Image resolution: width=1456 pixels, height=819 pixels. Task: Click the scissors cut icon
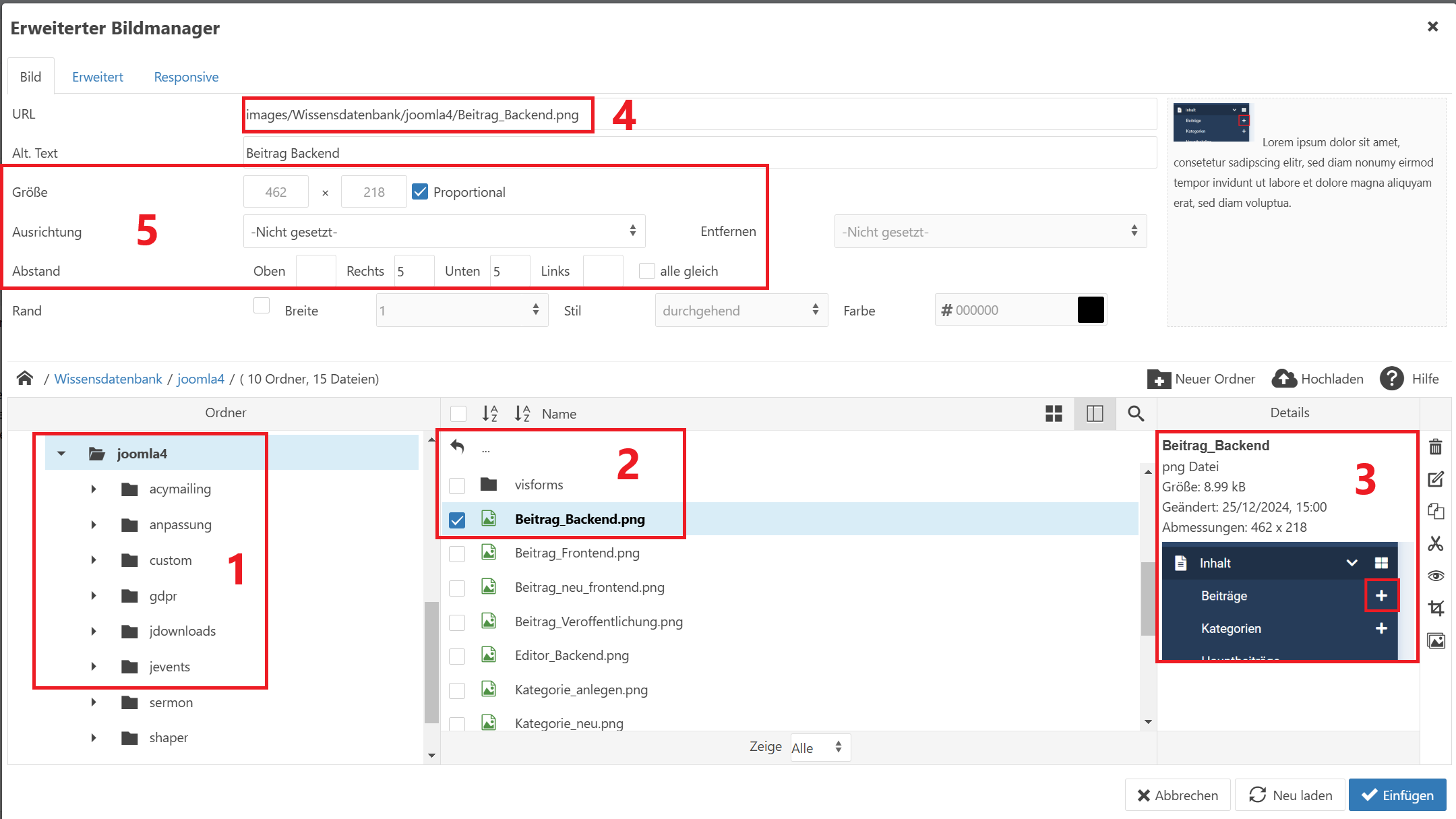pyautogui.click(x=1436, y=543)
